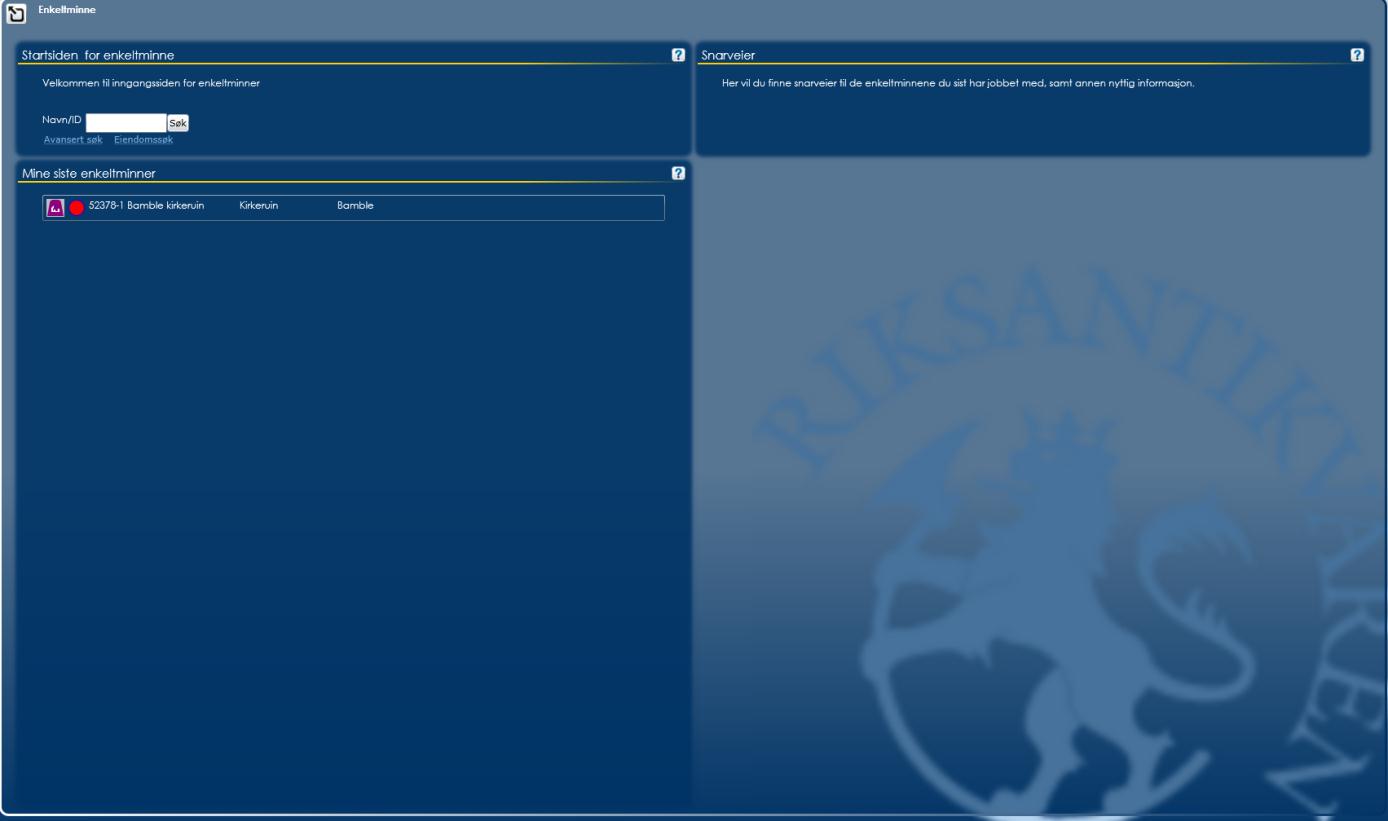Click the Bamble municipality cell in the list
This screenshot has width=1388, height=821.
click(x=355, y=206)
